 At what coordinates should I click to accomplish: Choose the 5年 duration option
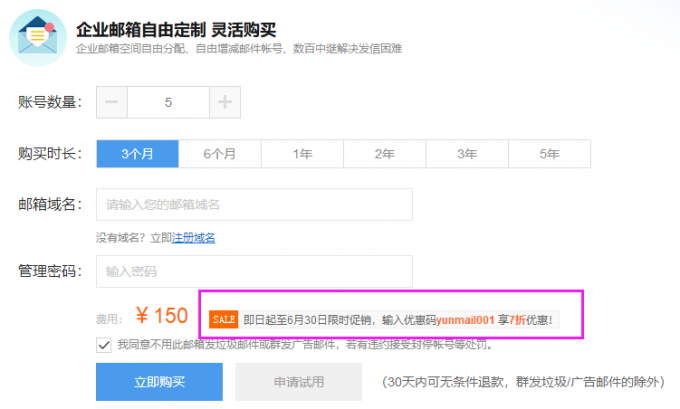pos(549,154)
